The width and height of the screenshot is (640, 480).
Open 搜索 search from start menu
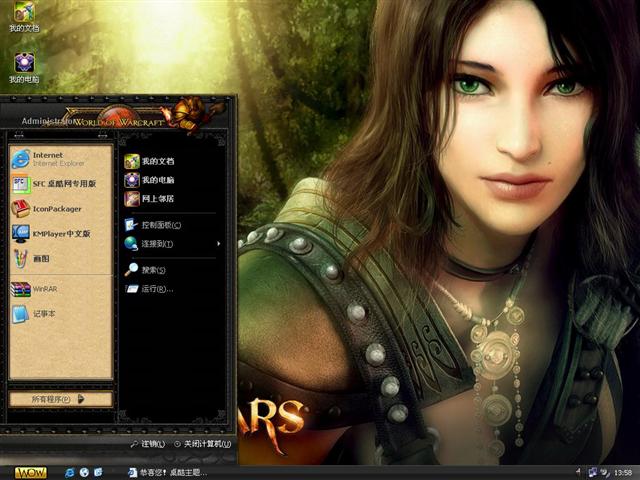(152, 270)
